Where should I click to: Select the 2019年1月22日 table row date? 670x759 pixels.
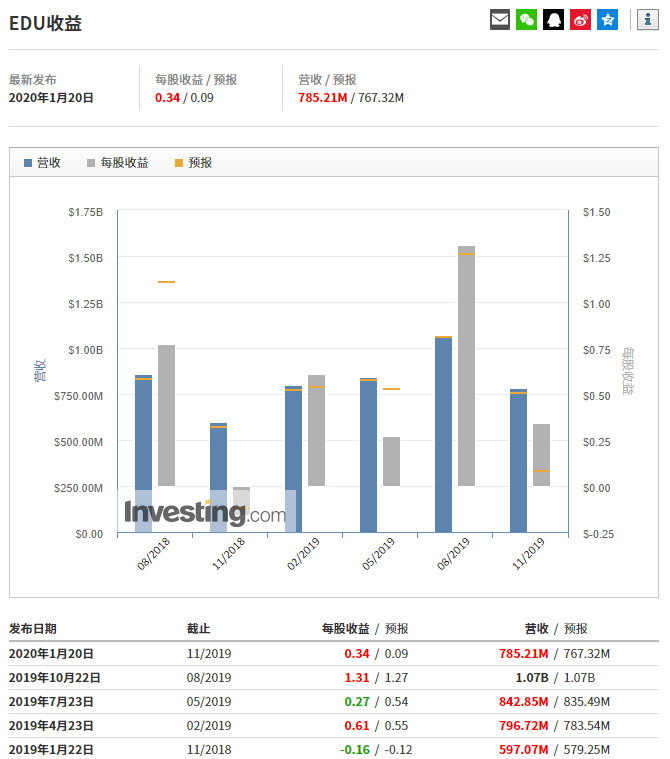(x=51, y=750)
